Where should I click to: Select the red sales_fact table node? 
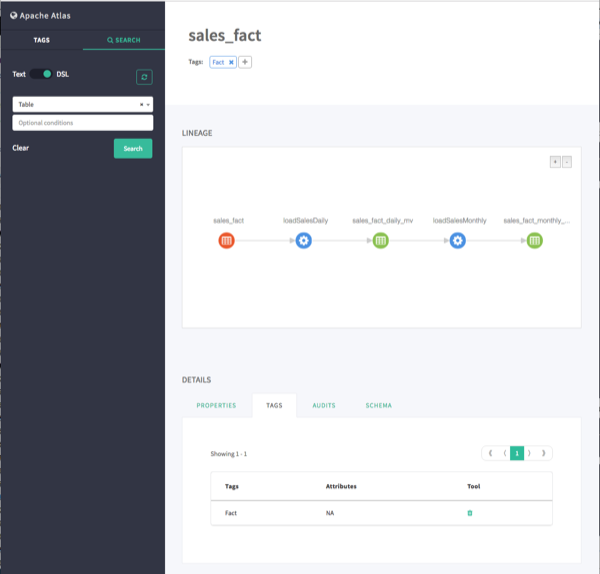(227, 241)
